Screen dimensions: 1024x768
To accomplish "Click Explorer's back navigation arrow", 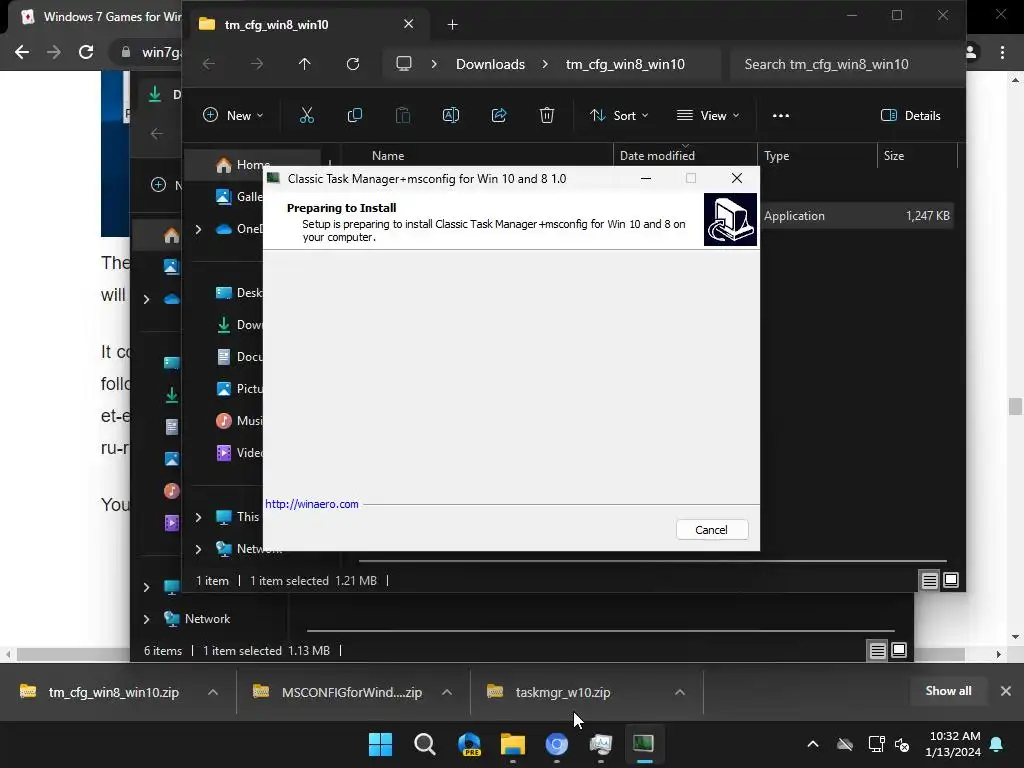I will point(208,63).
